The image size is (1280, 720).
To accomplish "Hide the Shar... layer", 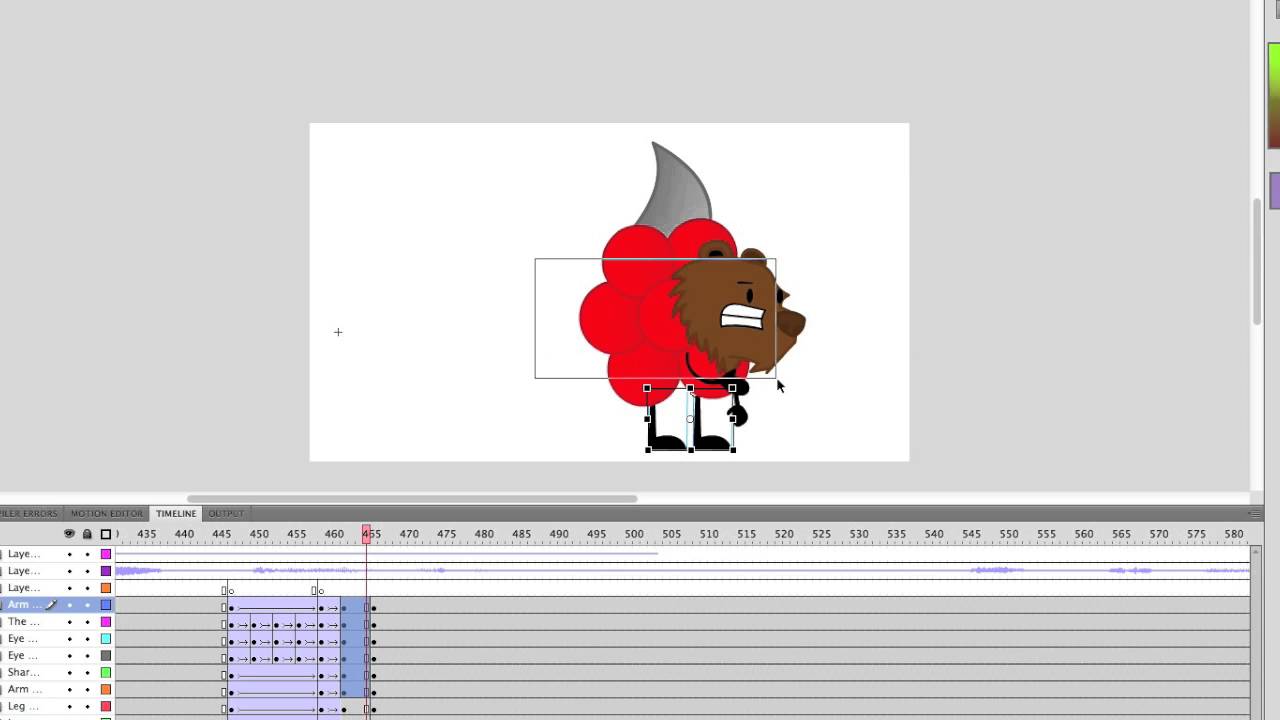I will (69, 673).
